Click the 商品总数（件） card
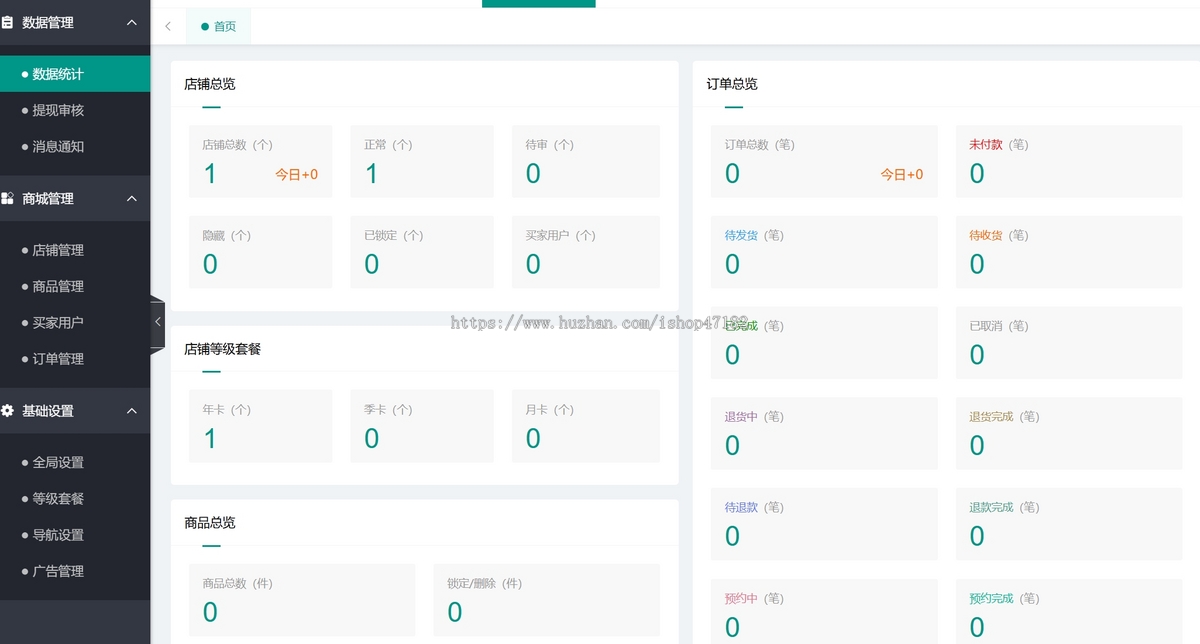The height and width of the screenshot is (644, 1200). coord(302,600)
